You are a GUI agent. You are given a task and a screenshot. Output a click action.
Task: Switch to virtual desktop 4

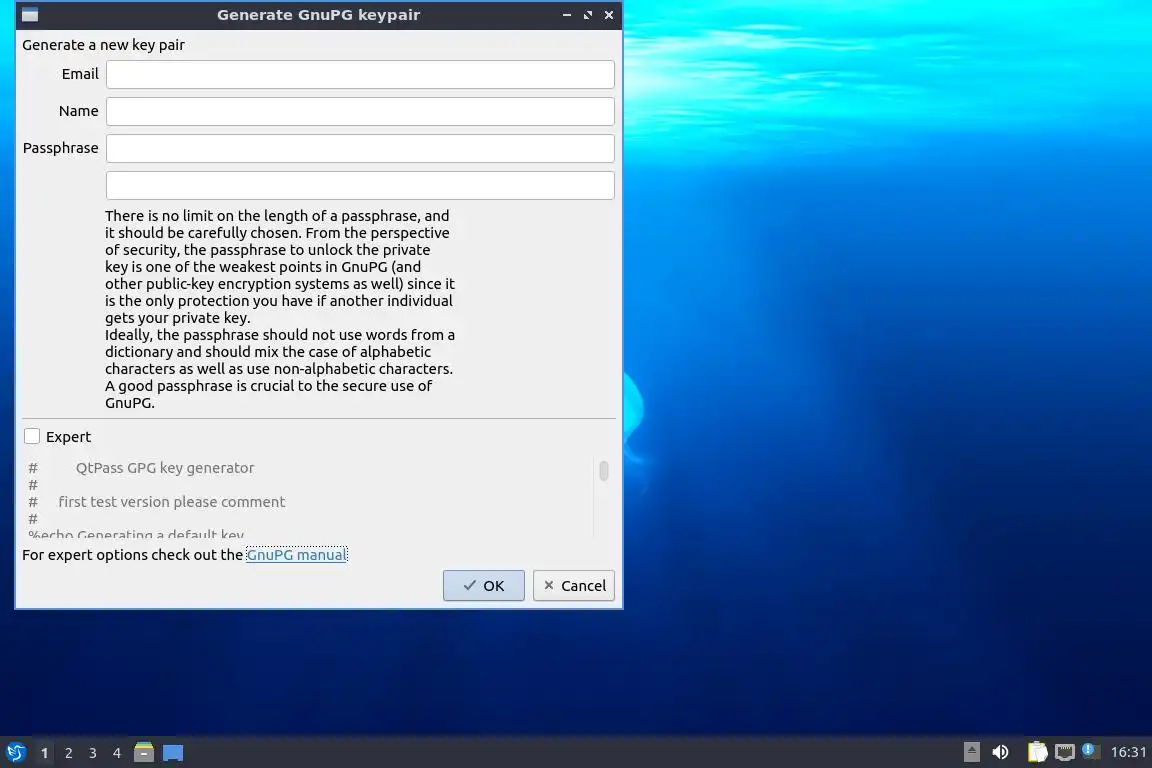tap(117, 753)
